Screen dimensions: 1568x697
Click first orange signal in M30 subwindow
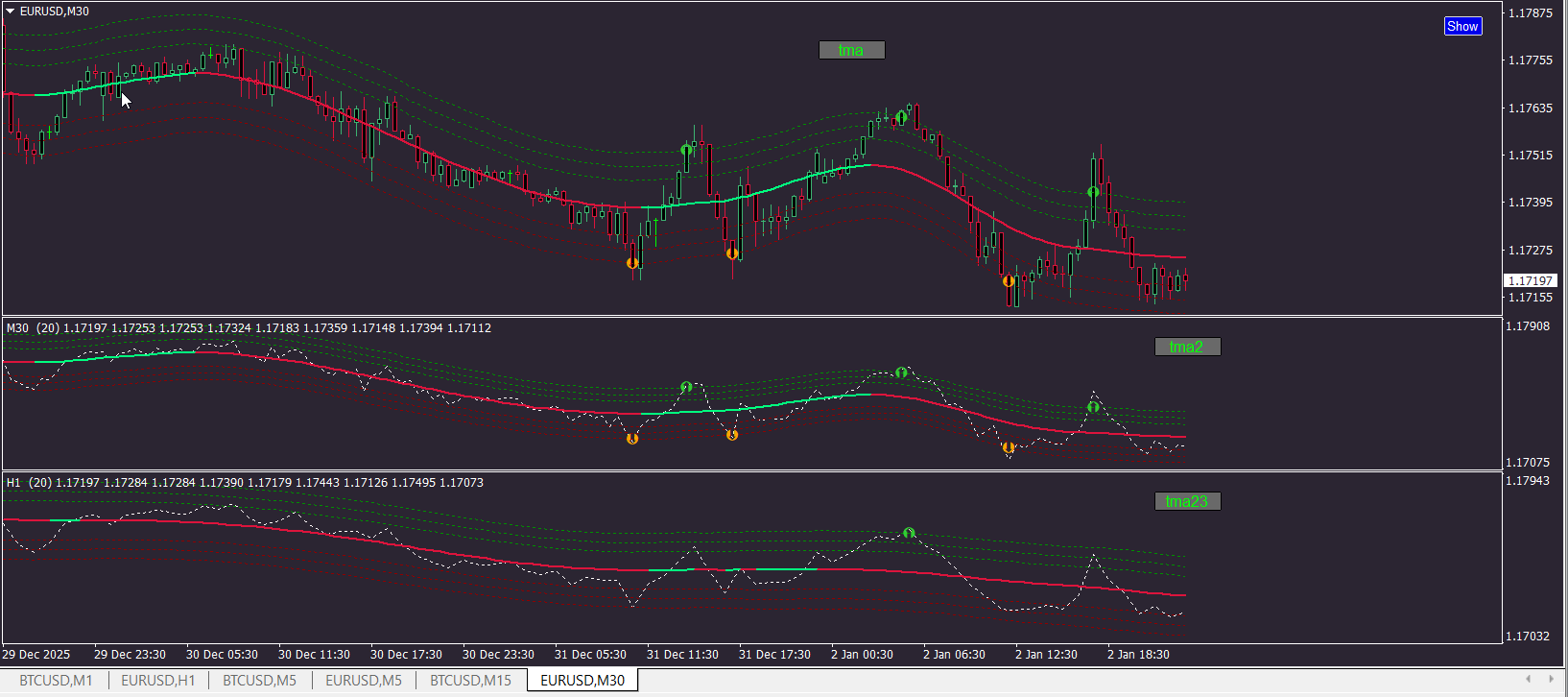(632, 439)
